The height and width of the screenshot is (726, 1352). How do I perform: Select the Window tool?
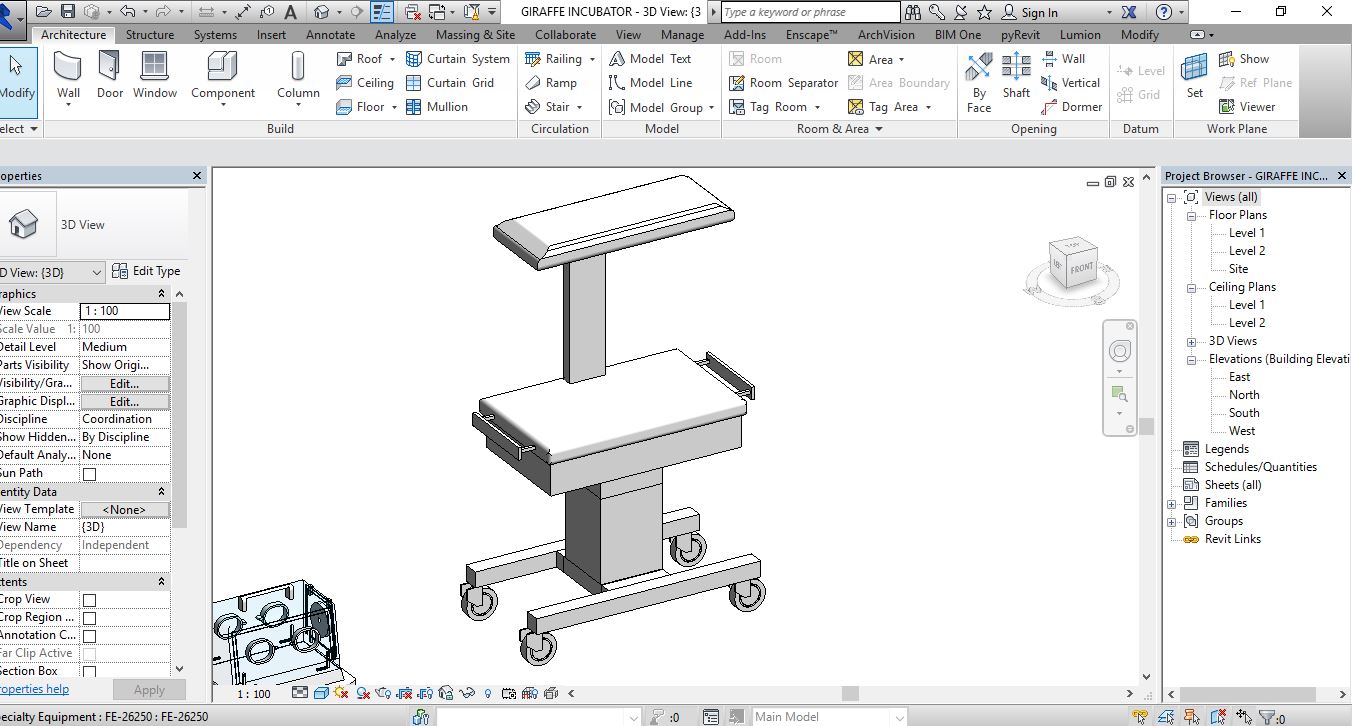click(155, 77)
